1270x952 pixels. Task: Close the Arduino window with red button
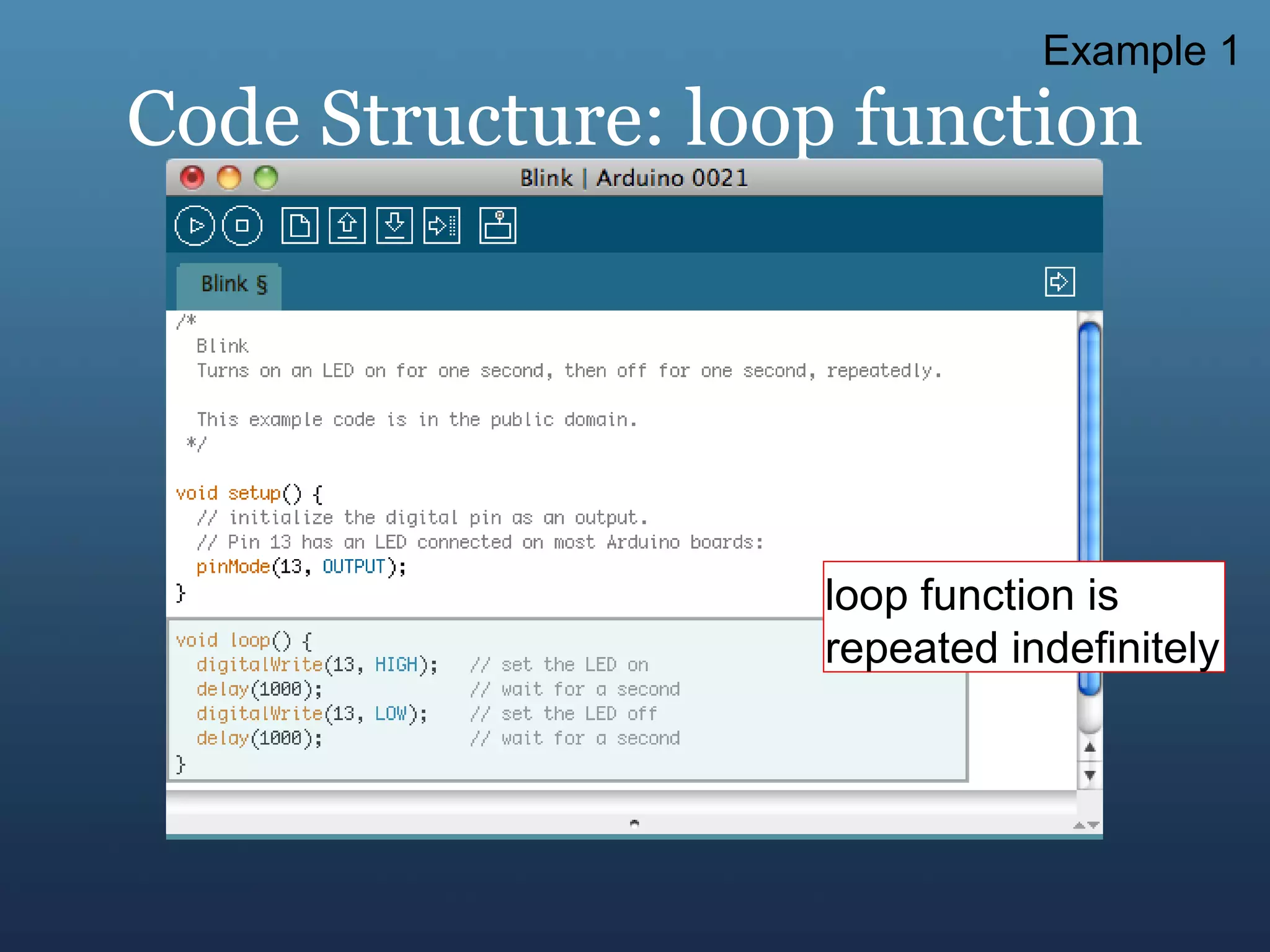(x=192, y=178)
